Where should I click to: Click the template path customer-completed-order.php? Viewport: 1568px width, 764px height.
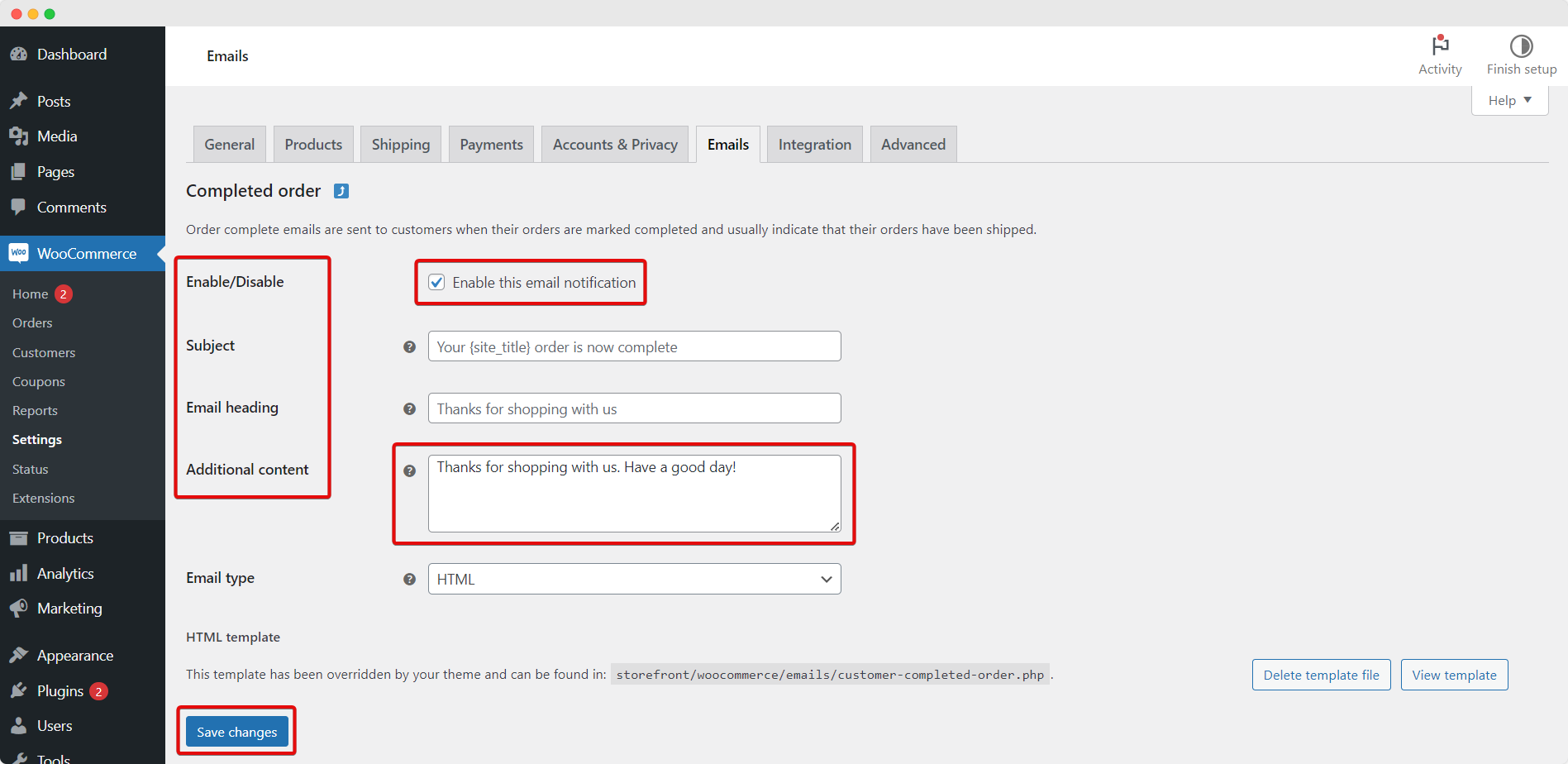830,675
